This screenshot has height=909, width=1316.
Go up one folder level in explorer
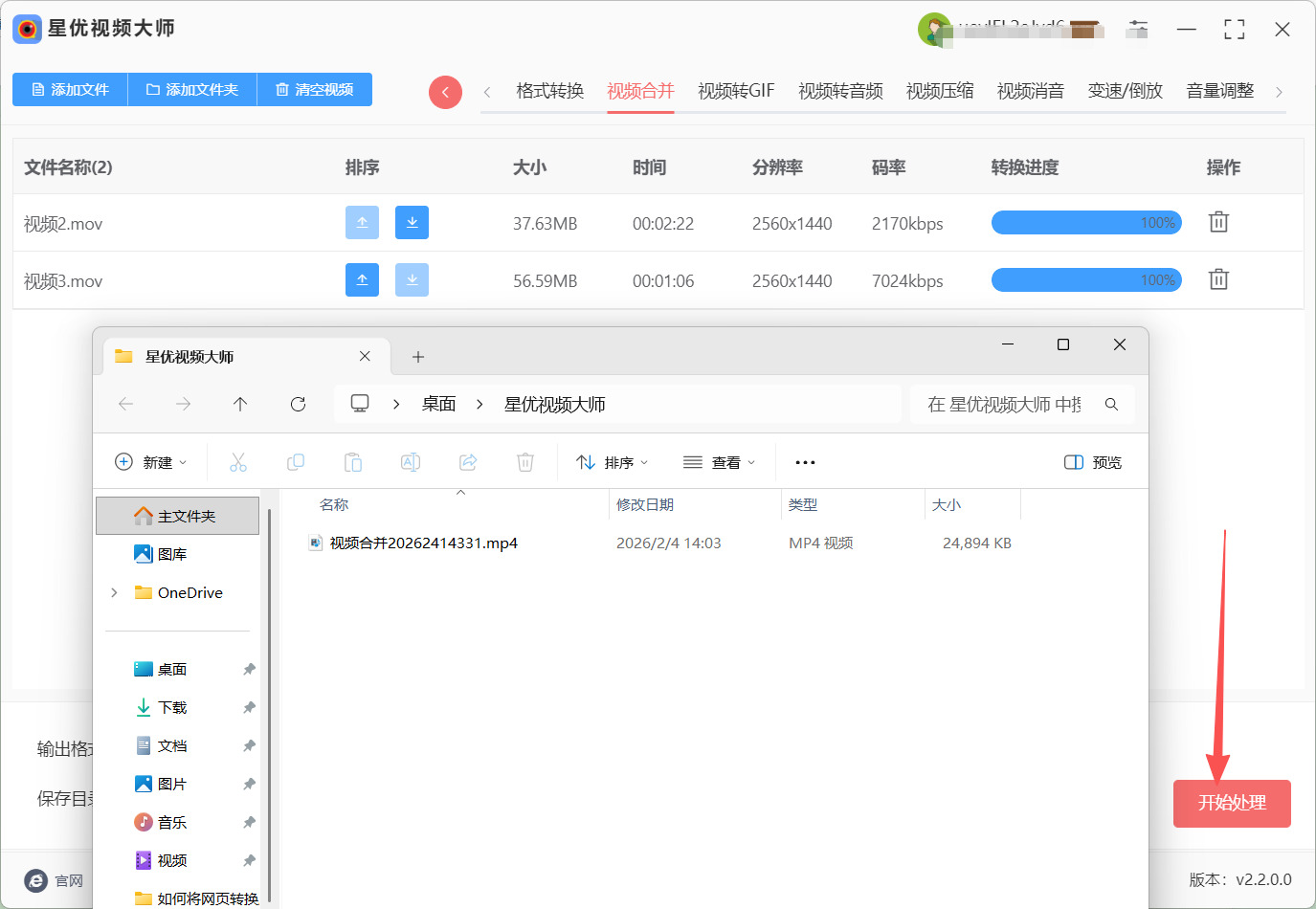point(240,405)
